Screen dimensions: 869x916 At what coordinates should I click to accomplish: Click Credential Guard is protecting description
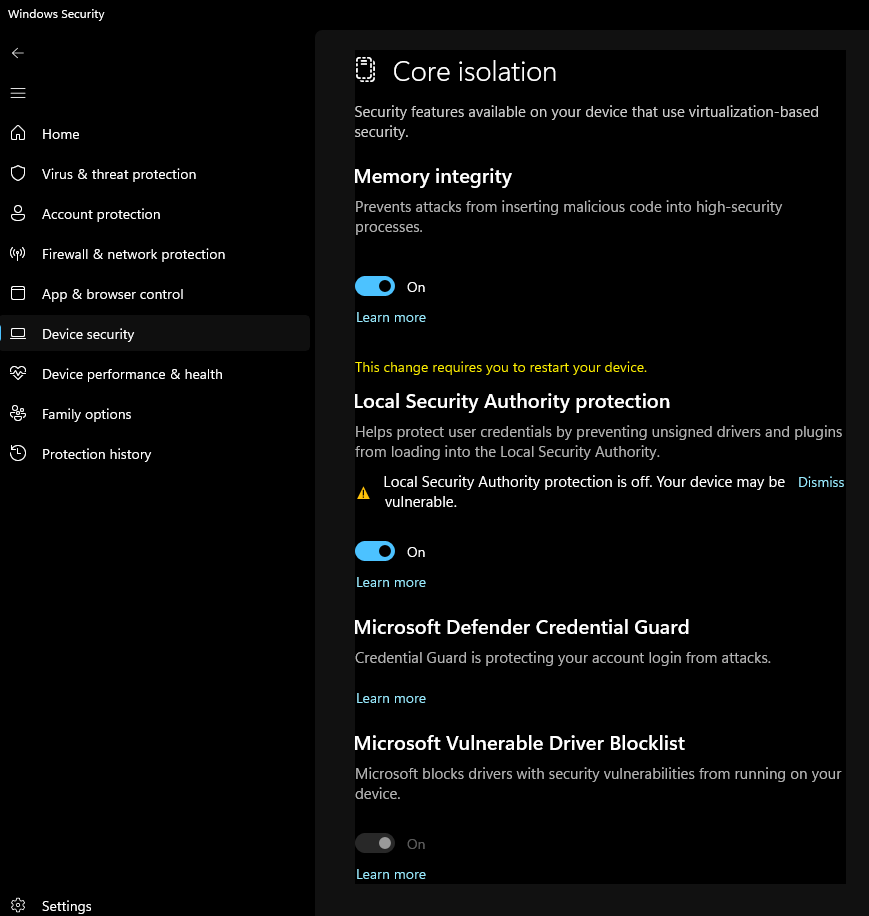click(563, 658)
